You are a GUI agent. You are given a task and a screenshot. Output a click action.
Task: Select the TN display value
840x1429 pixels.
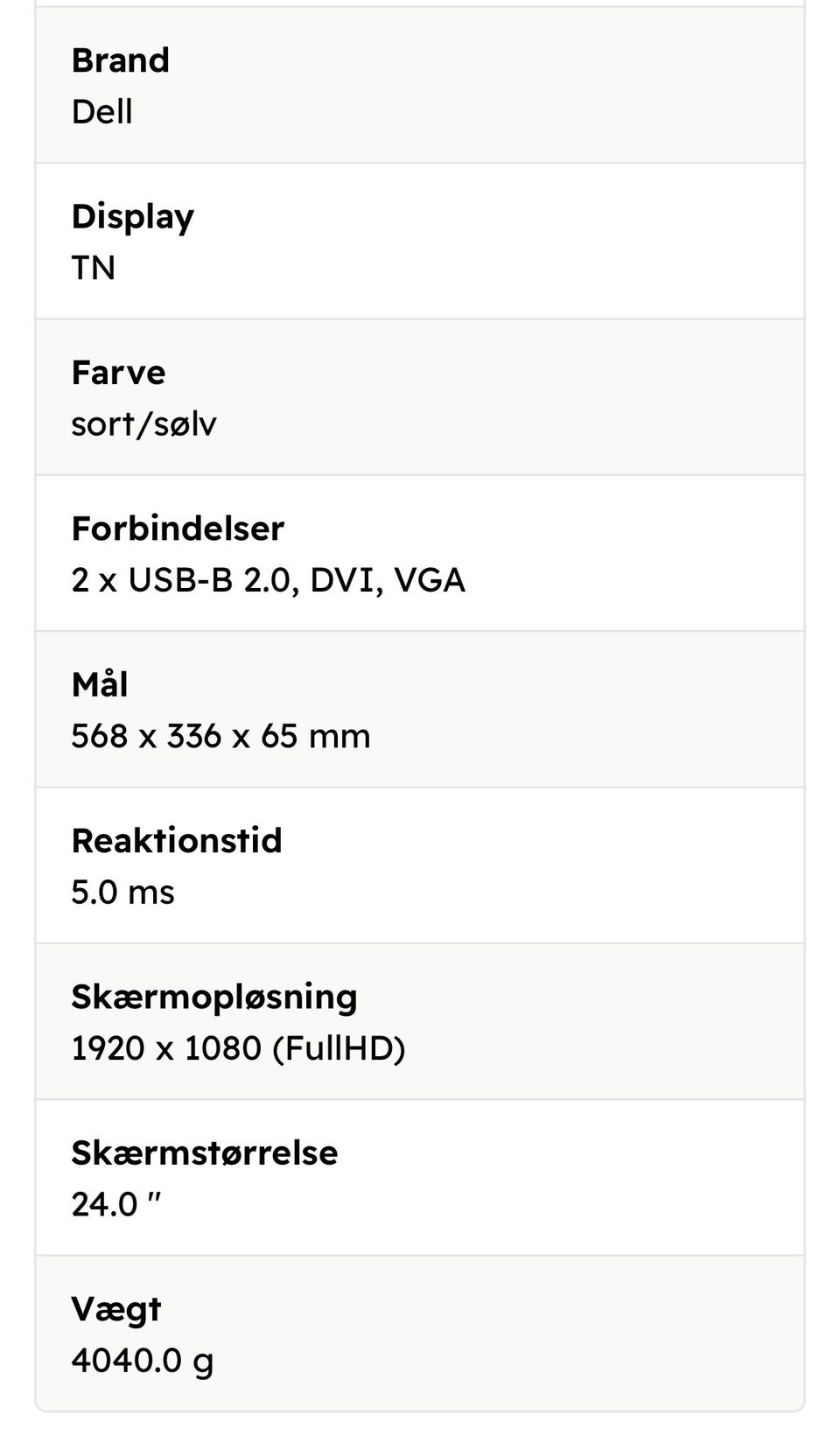94,268
